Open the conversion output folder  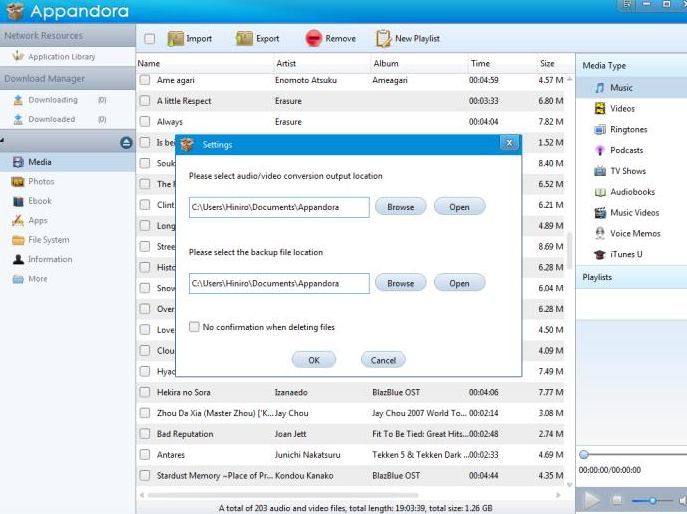tap(459, 207)
